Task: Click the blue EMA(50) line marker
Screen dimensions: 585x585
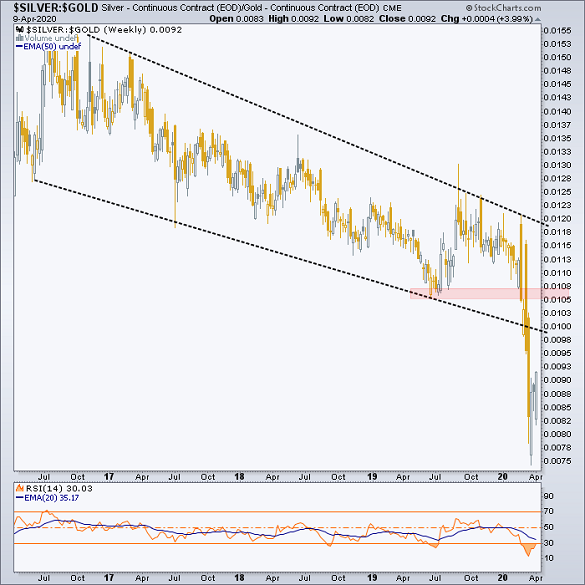Action: click(x=19, y=47)
